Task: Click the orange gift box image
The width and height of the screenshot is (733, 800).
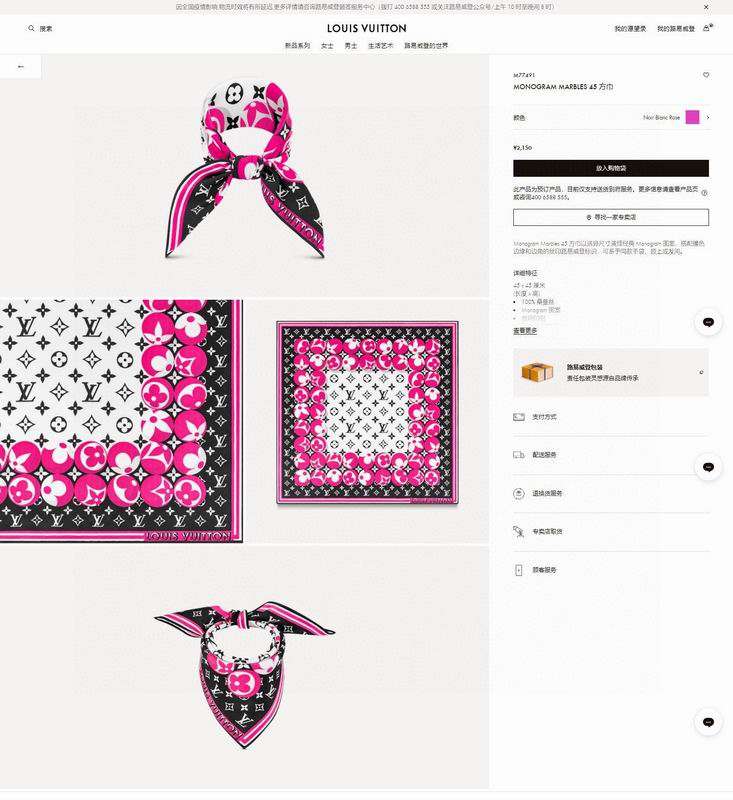Action: point(537,372)
